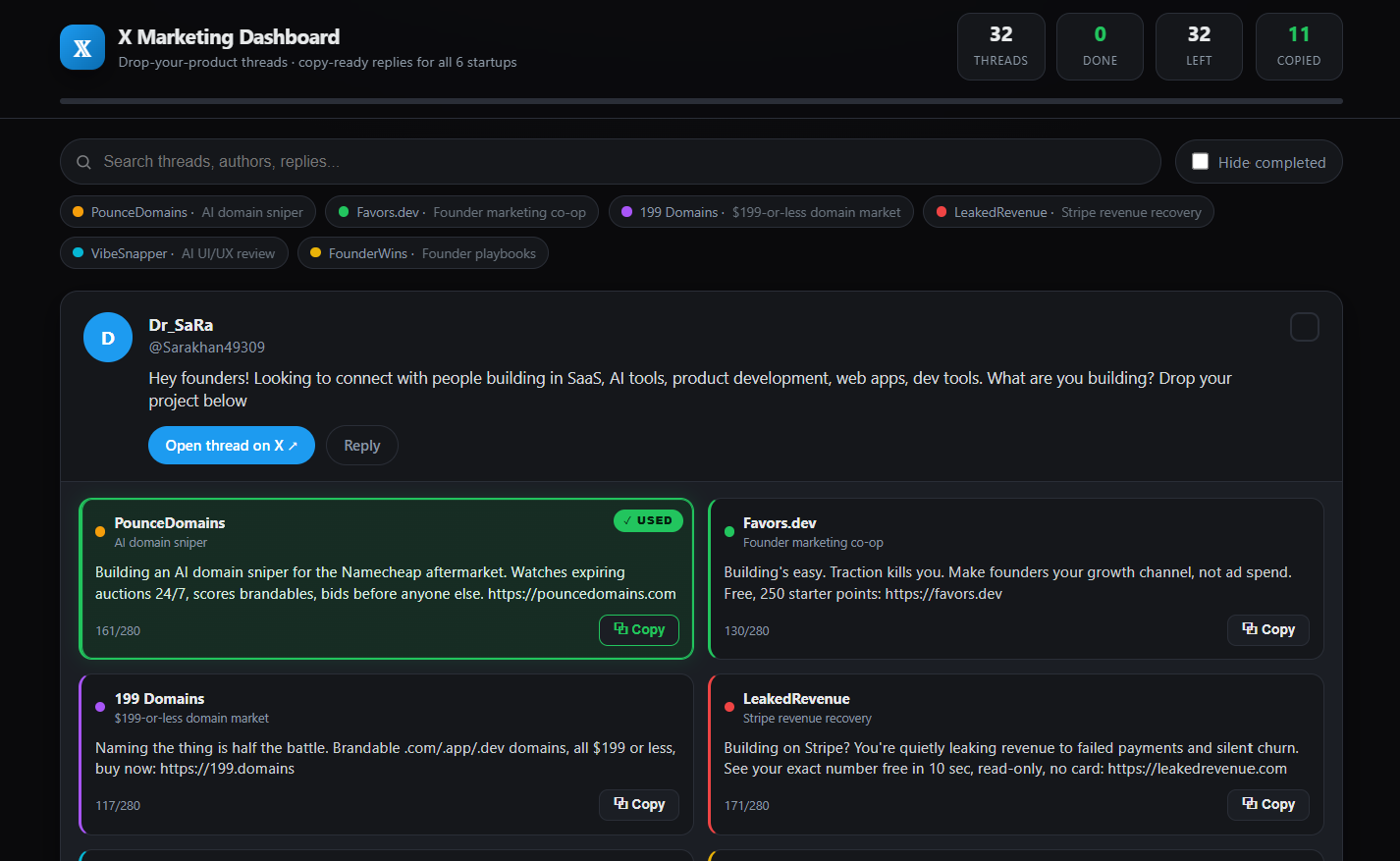Filter by the 199 Domains chip
The image size is (1400, 861).
pos(761,212)
